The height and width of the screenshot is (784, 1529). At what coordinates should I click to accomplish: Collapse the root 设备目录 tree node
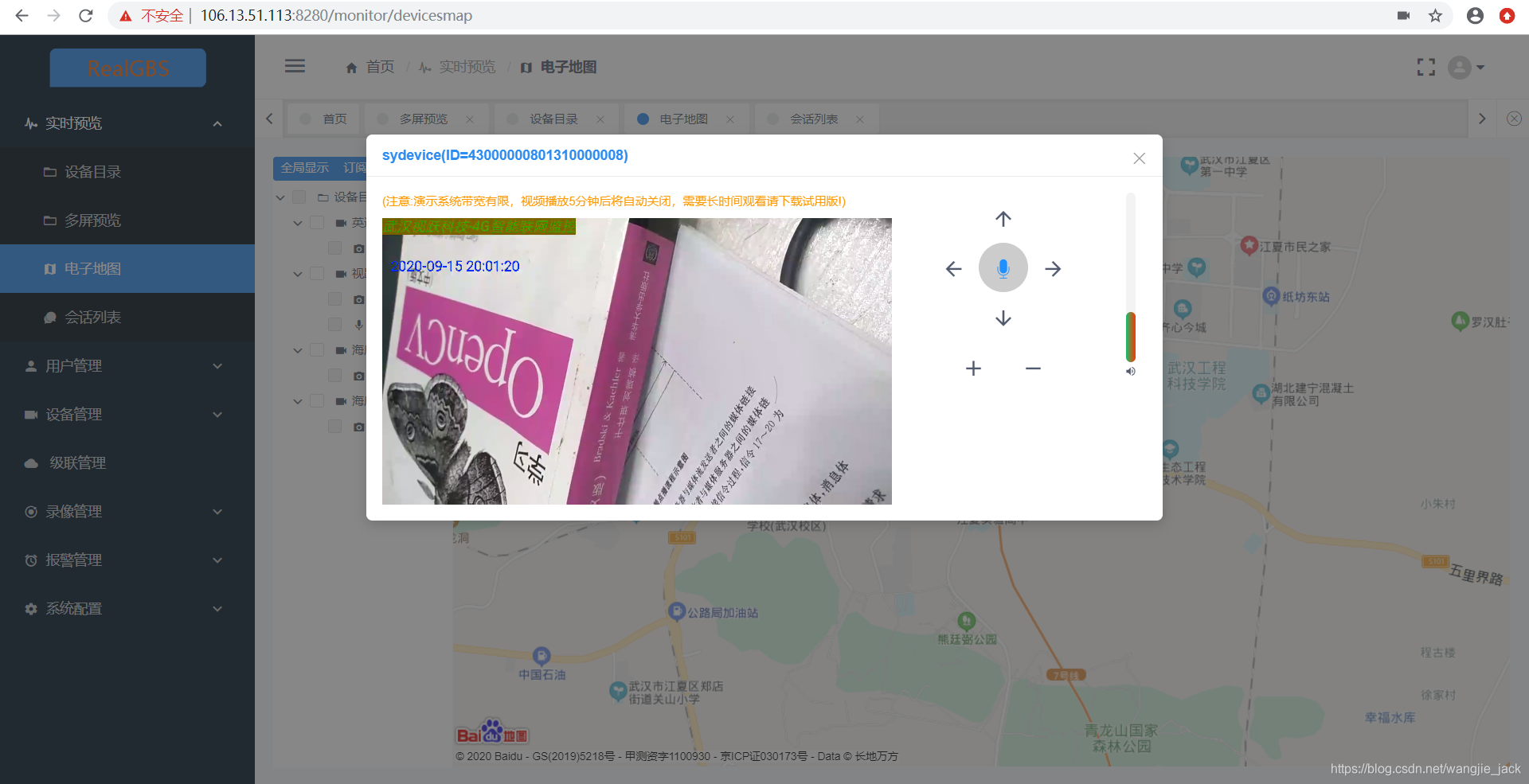tap(280, 197)
